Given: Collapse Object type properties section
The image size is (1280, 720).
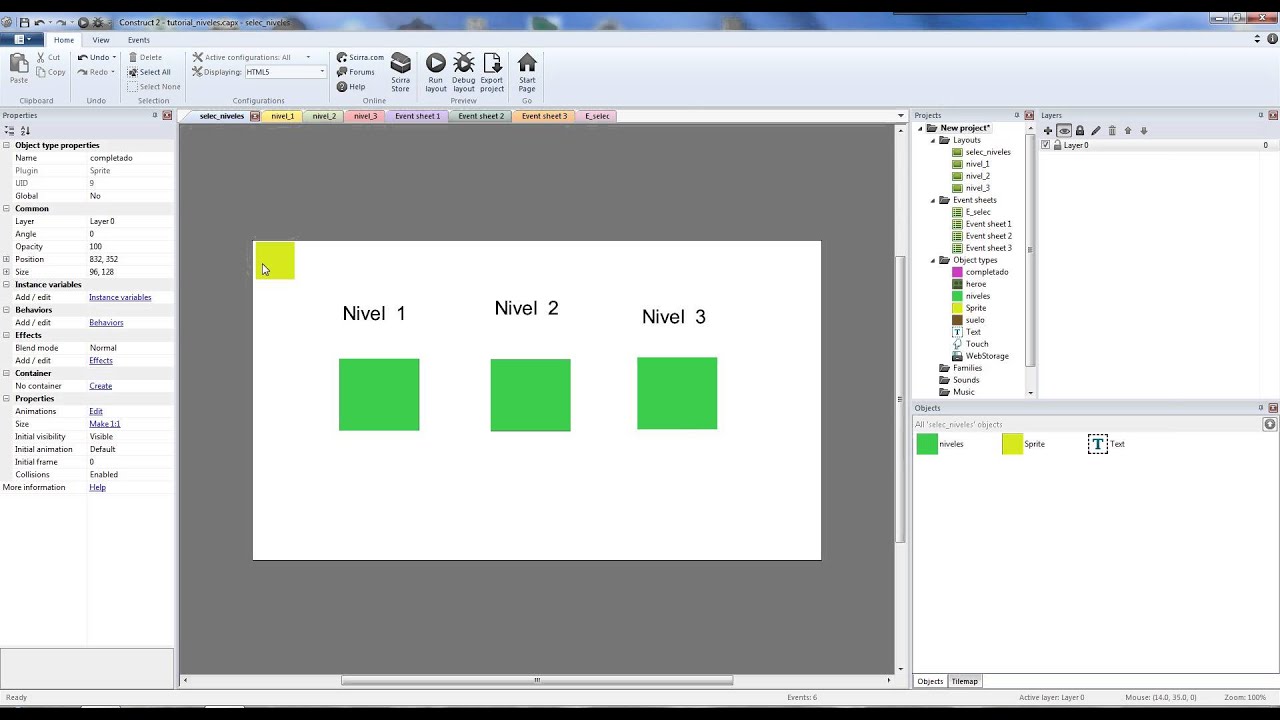Looking at the screenshot, I should pos(6,145).
